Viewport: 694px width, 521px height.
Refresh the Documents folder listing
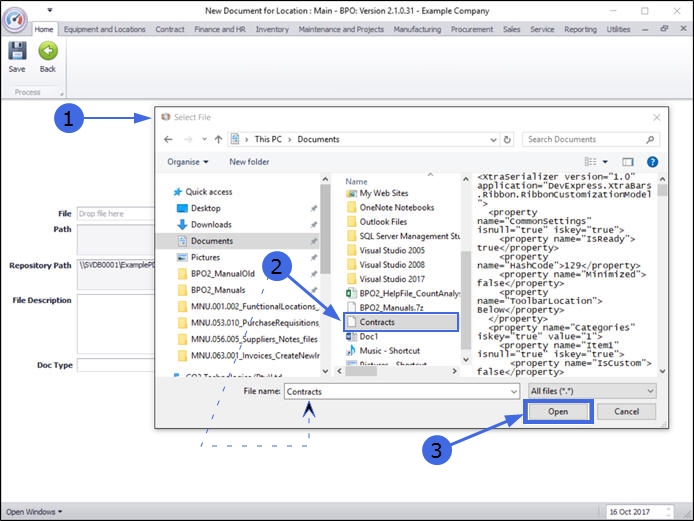click(x=508, y=139)
